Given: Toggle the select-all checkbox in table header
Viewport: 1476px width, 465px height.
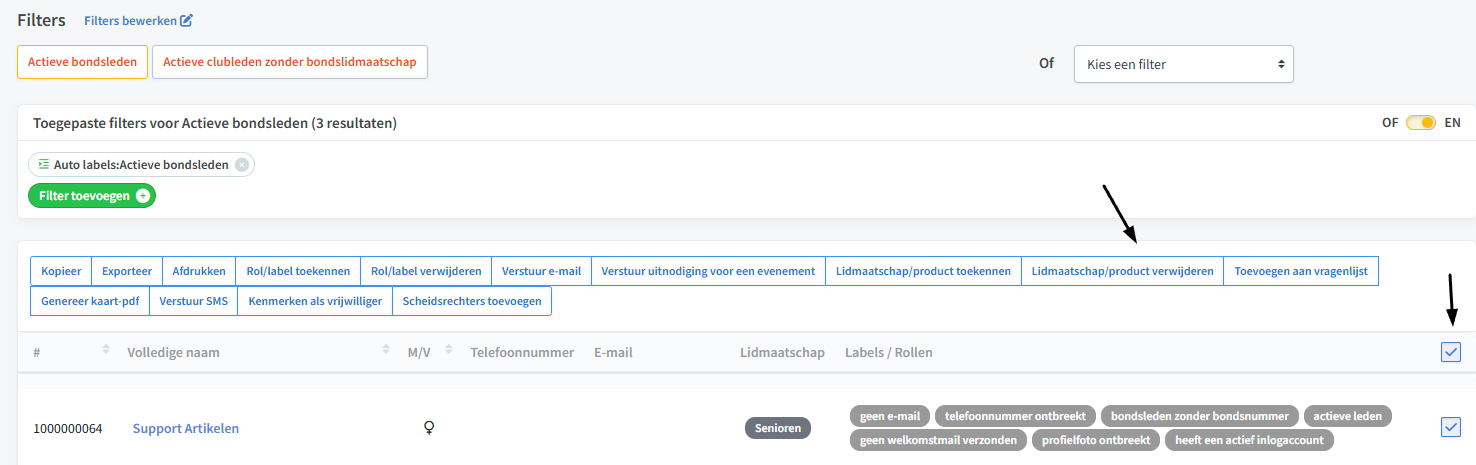Looking at the screenshot, I should click(1451, 351).
